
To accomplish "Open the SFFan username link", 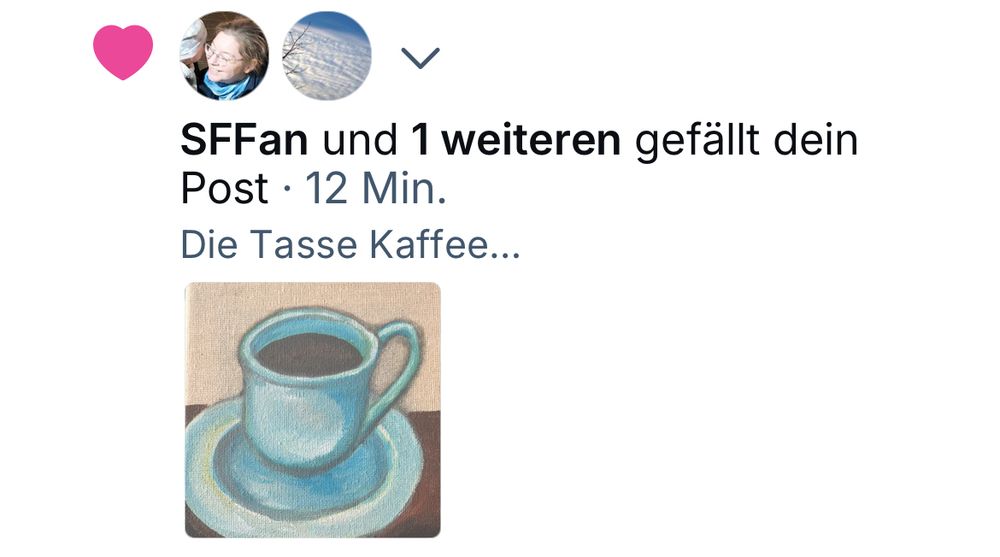I will pyautogui.click(x=244, y=140).
